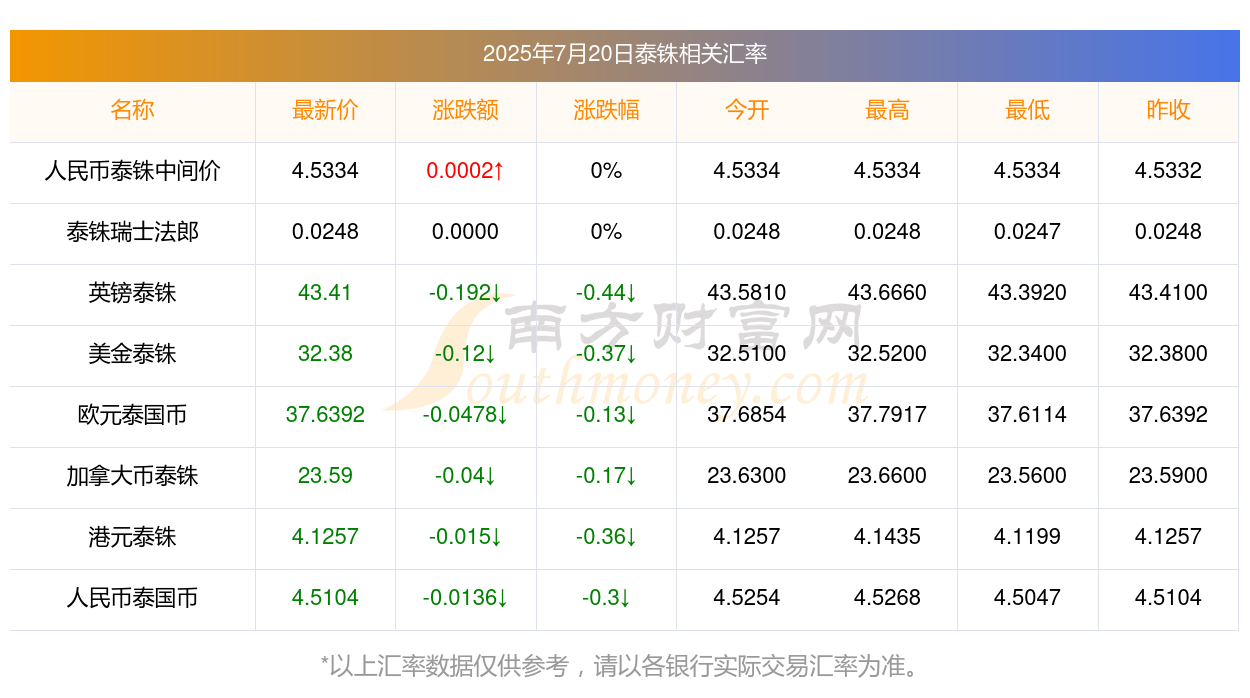Screen dimensions: 1250x698
Task: Click opening price 32.5100
Action: pos(747,354)
